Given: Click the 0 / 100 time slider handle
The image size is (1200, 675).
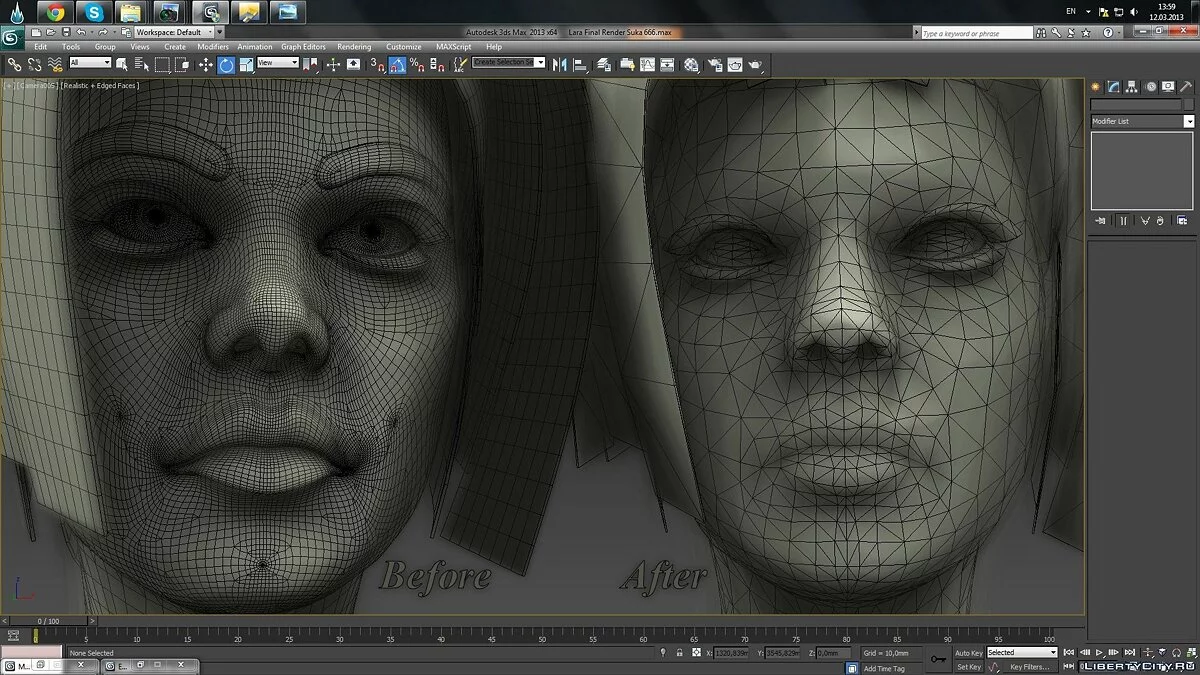Looking at the screenshot, I should click(46, 621).
